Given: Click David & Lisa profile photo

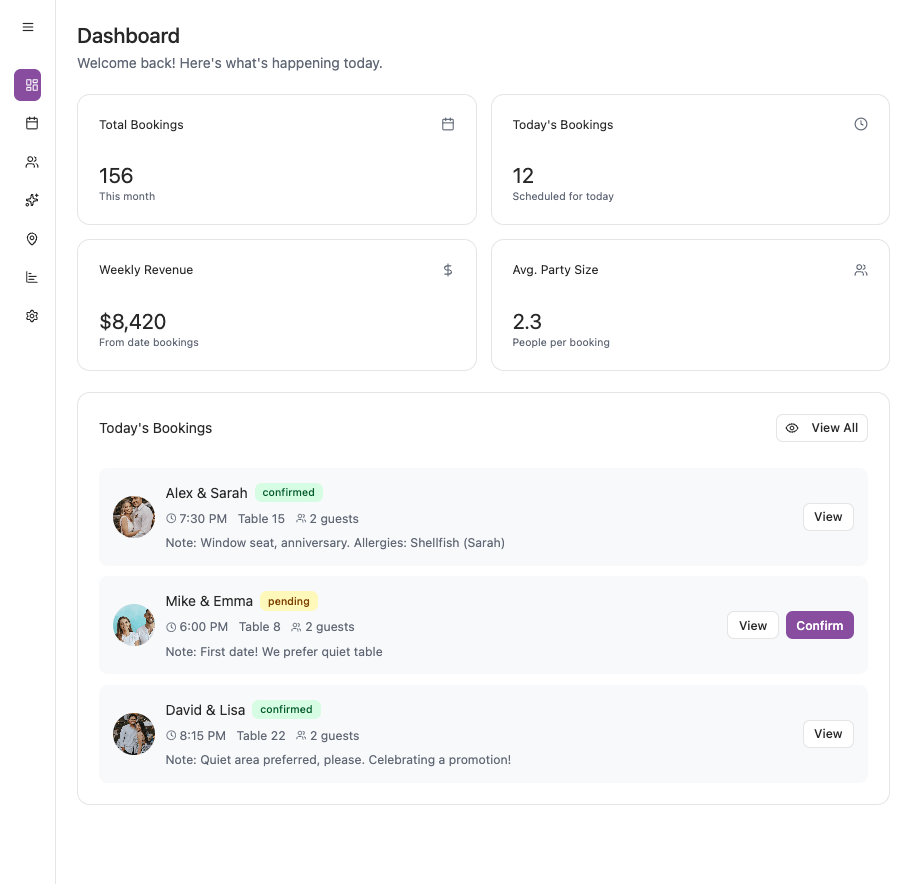Looking at the screenshot, I should [134, 734].
